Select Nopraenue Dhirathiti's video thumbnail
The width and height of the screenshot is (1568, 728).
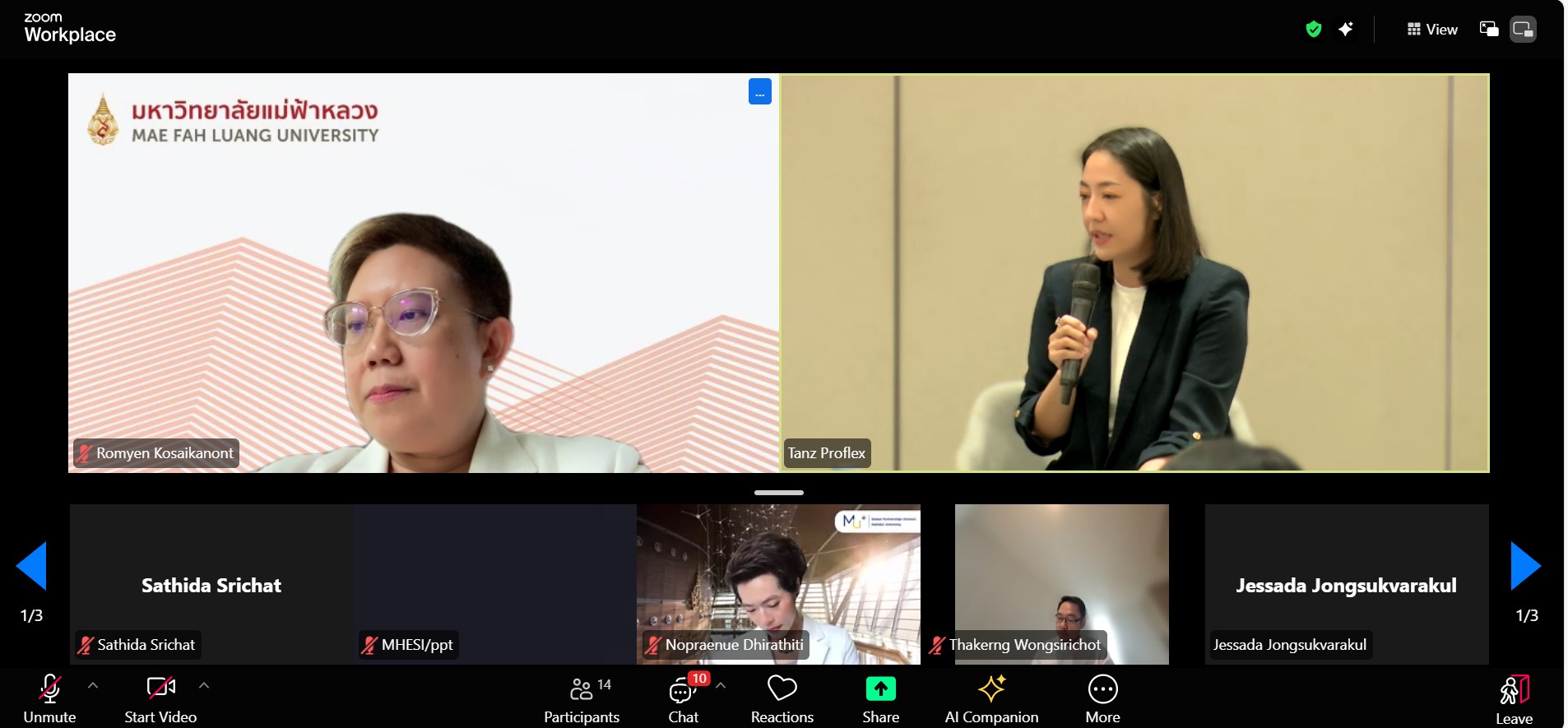[778, 576]
